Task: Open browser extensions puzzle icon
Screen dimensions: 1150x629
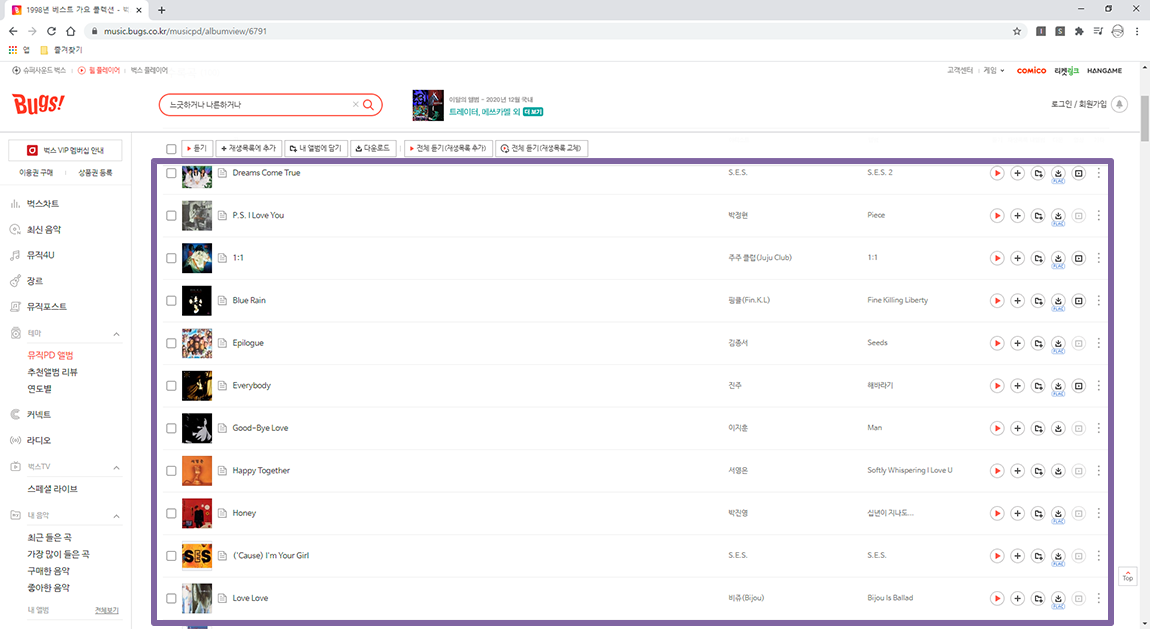Action: [x=1079, y=32]
